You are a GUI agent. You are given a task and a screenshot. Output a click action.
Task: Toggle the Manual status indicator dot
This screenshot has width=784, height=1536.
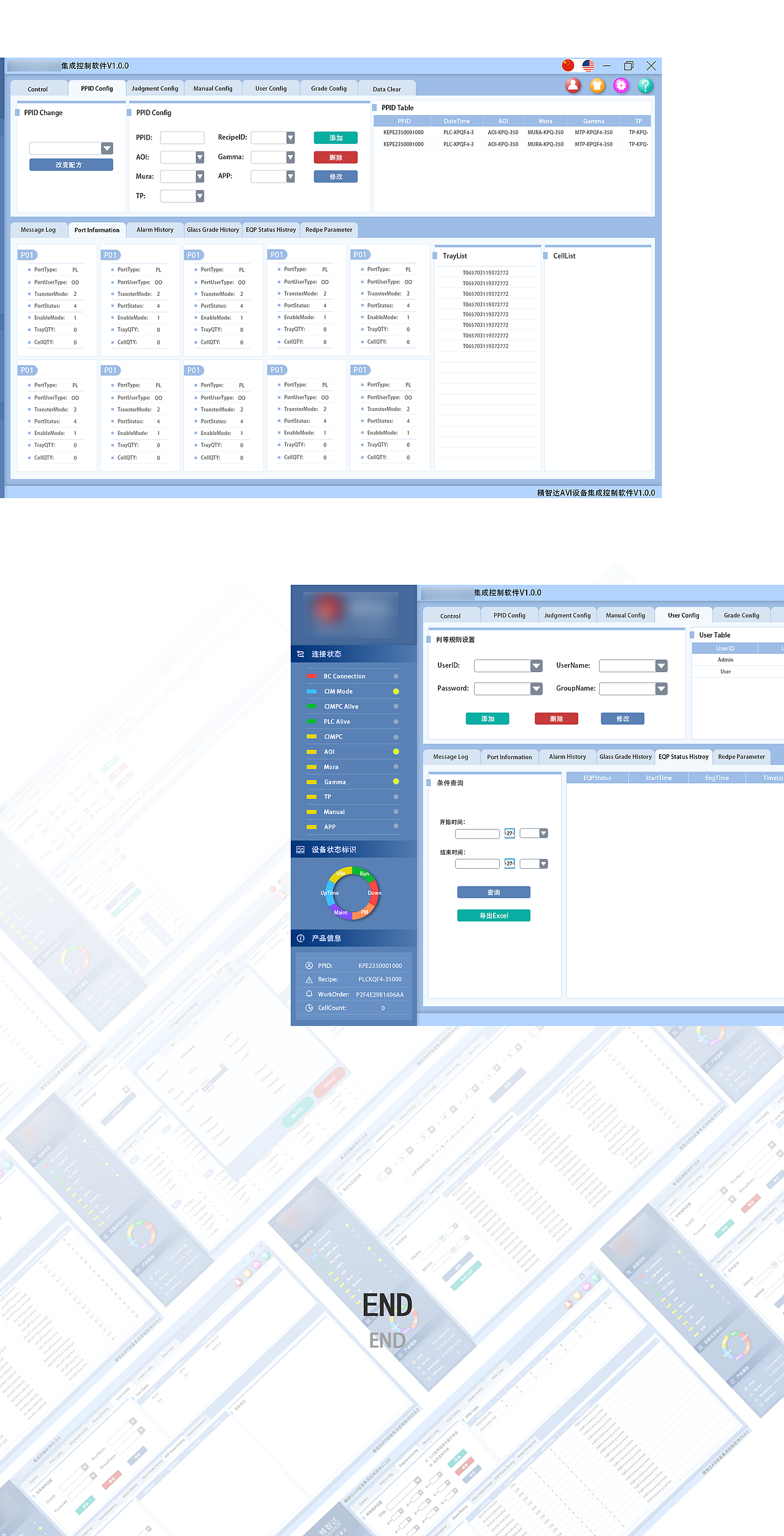tap(396, 812)
